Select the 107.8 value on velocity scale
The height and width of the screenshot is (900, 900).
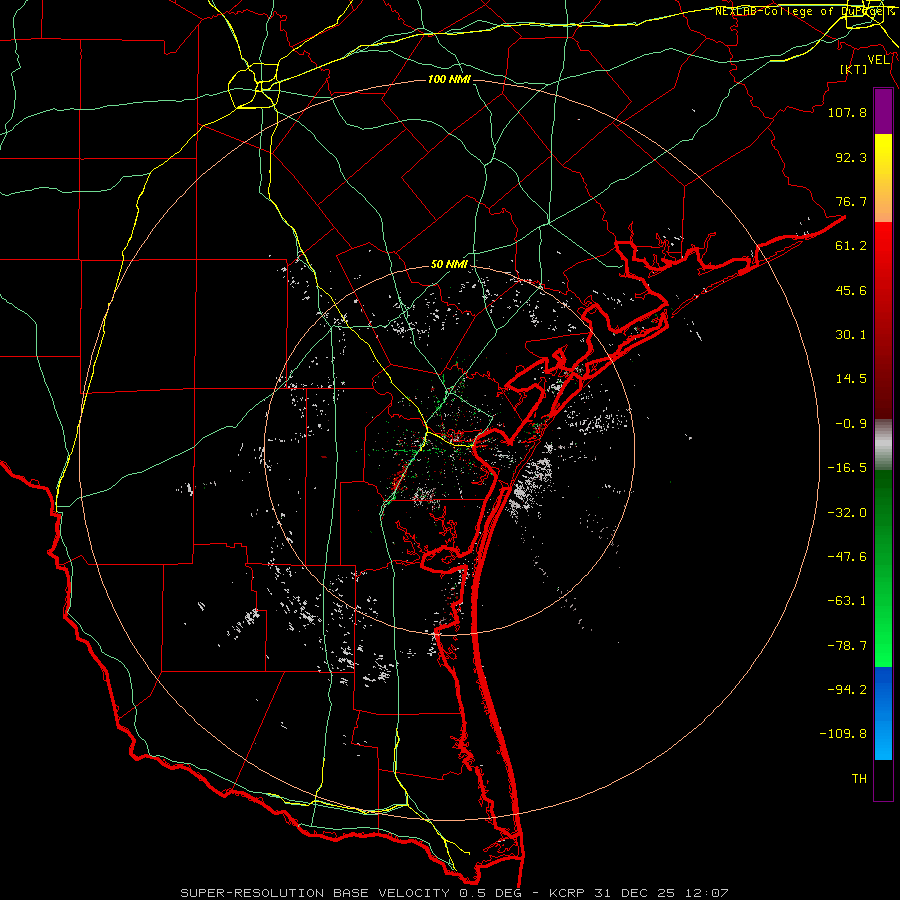(847, 112)
